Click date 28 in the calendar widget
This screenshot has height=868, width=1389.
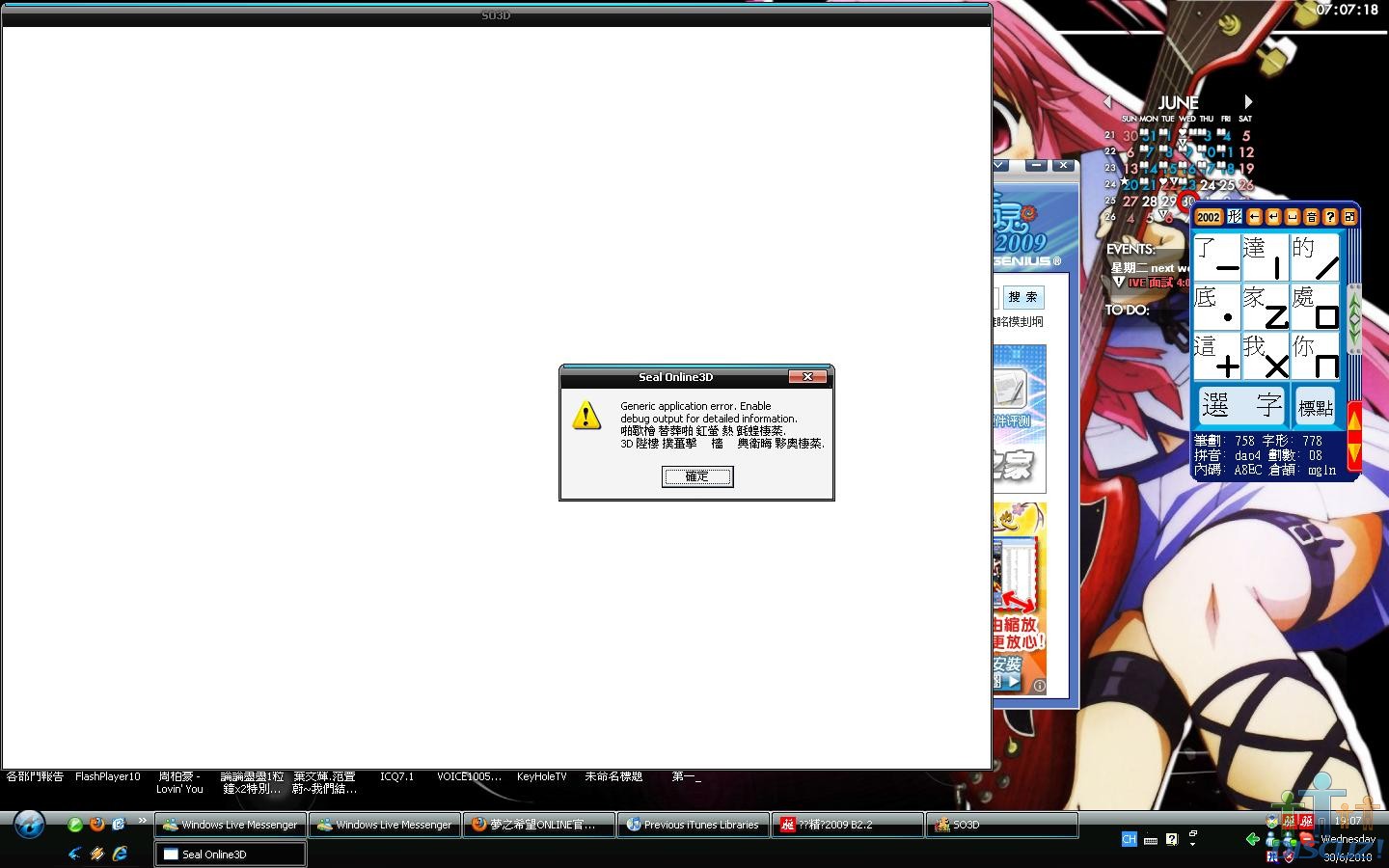point(1150,202)
